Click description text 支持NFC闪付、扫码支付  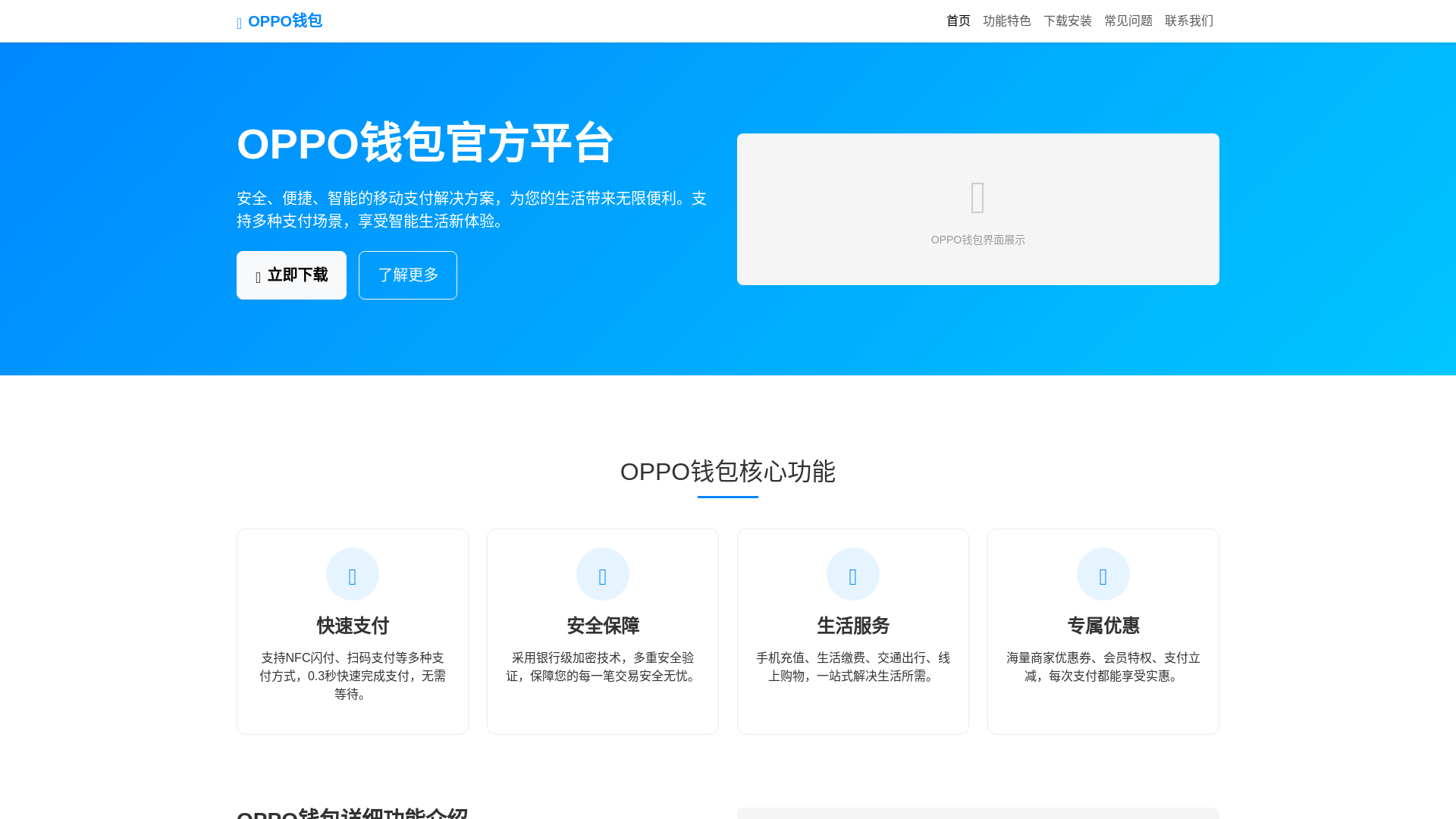[x=353, y=676]
